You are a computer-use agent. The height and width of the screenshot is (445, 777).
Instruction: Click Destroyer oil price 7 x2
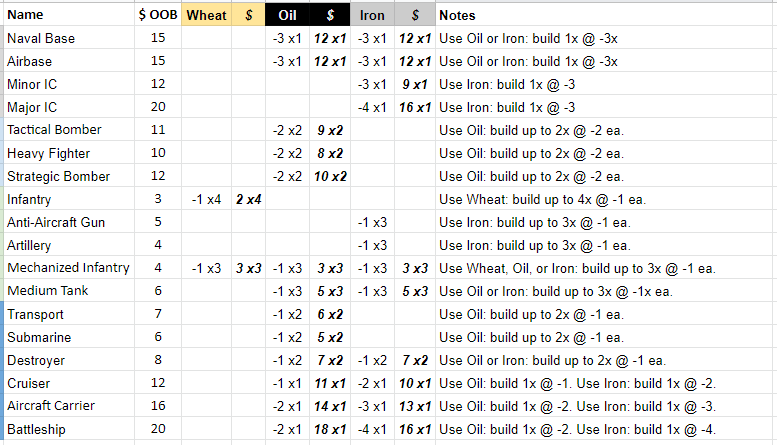pyautogui.click(x=330, y=360)
